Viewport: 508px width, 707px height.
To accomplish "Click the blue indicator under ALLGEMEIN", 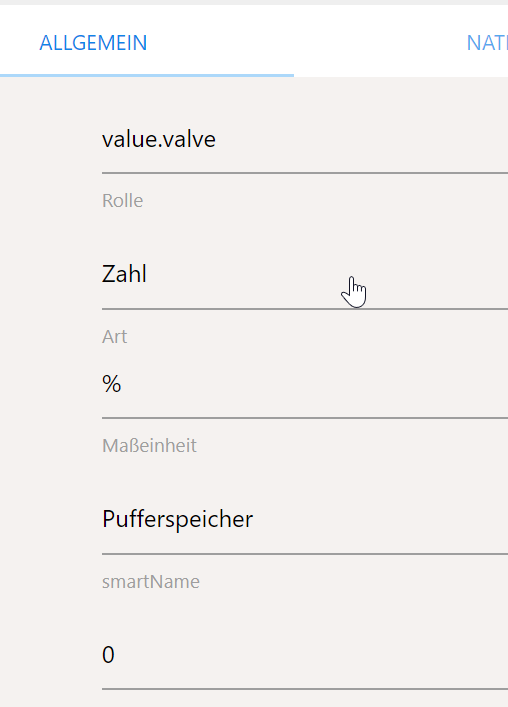I will [147, 75].
